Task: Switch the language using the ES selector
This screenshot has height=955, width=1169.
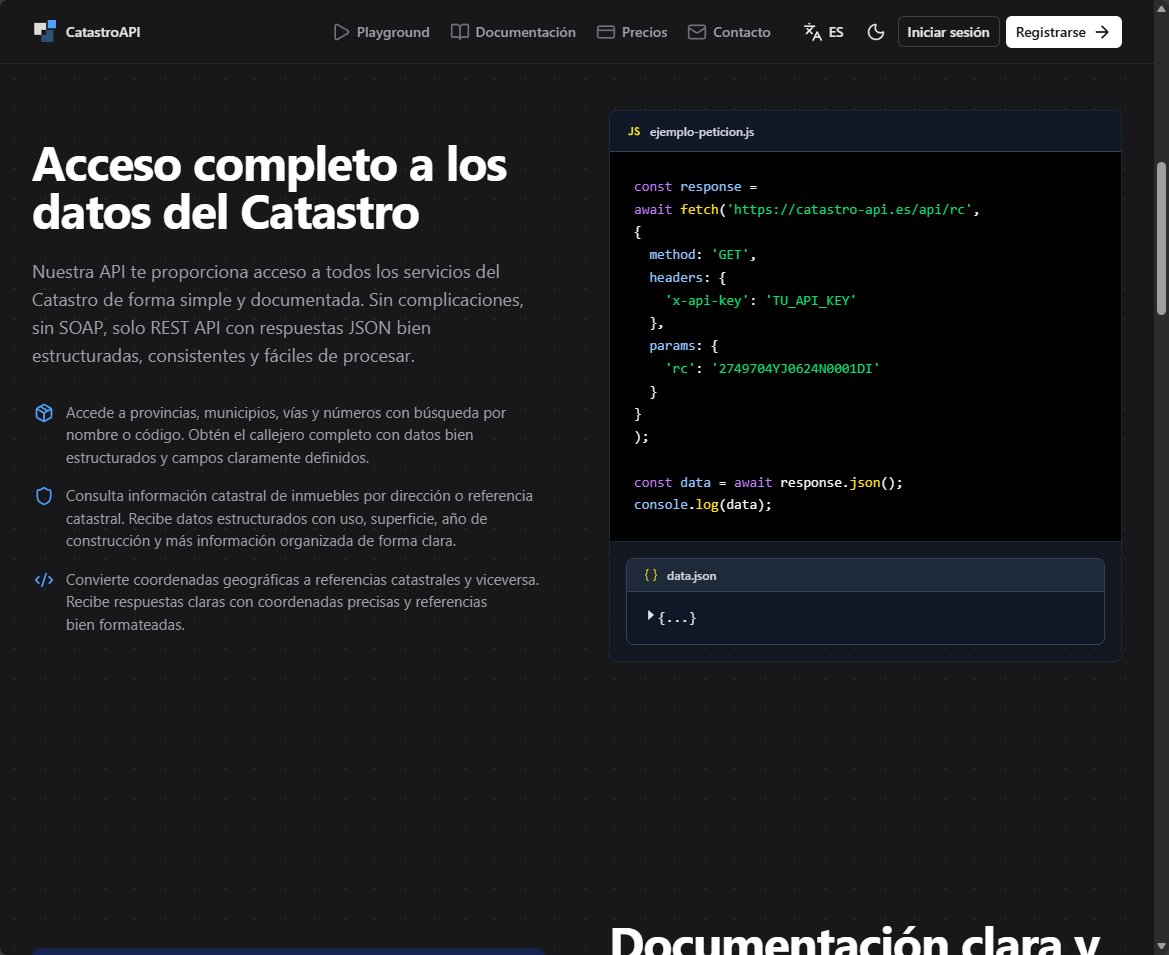Action: pyautogui.click(x=822, y=31)
